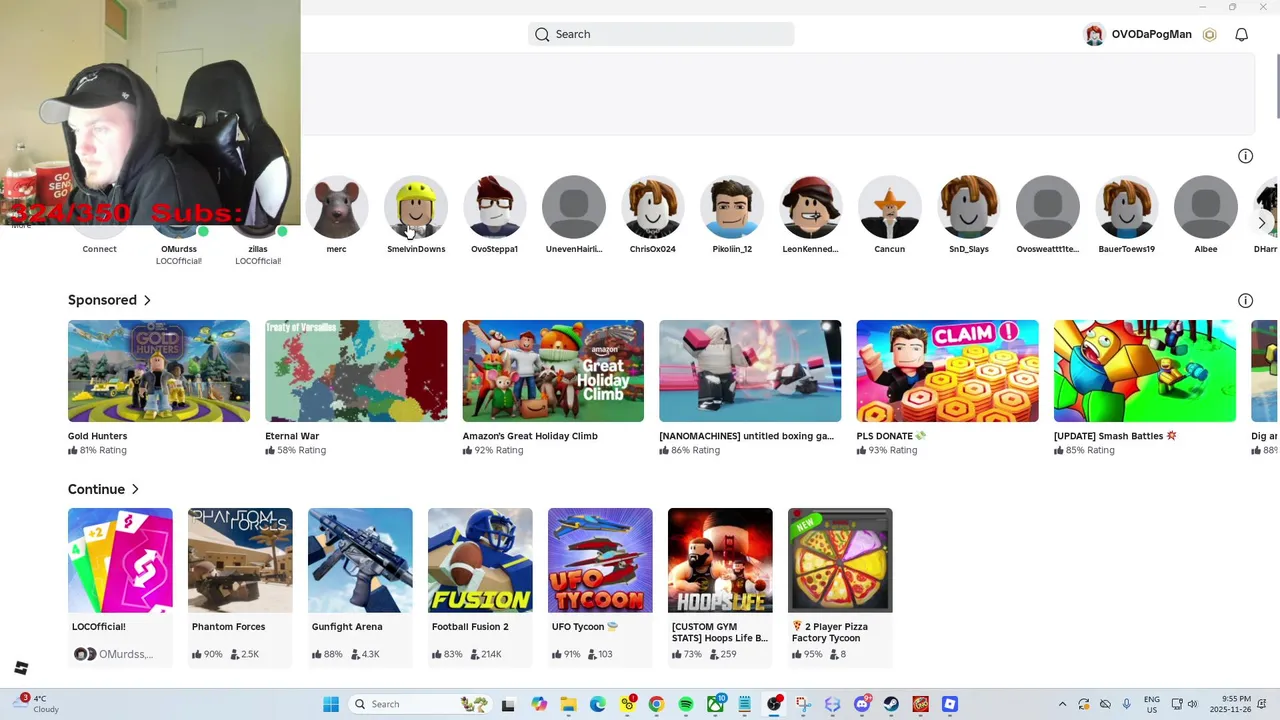Click the Continue heading

[96, 489]
